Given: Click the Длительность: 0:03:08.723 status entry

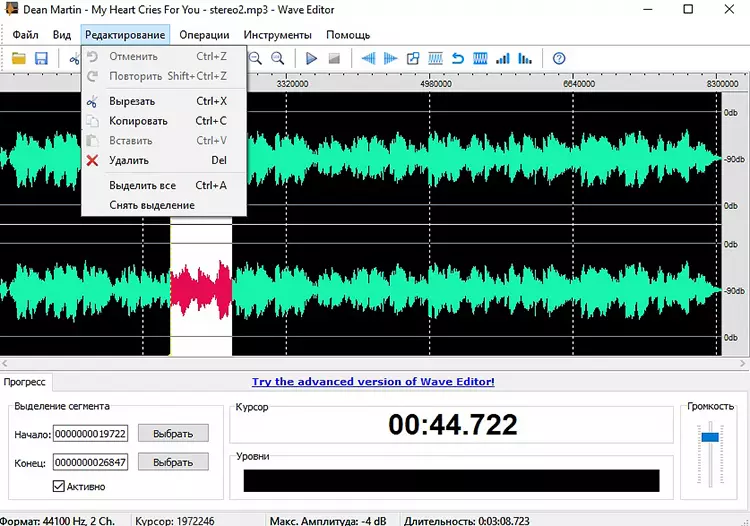Looking at the screenshot, I should point(467,520).
